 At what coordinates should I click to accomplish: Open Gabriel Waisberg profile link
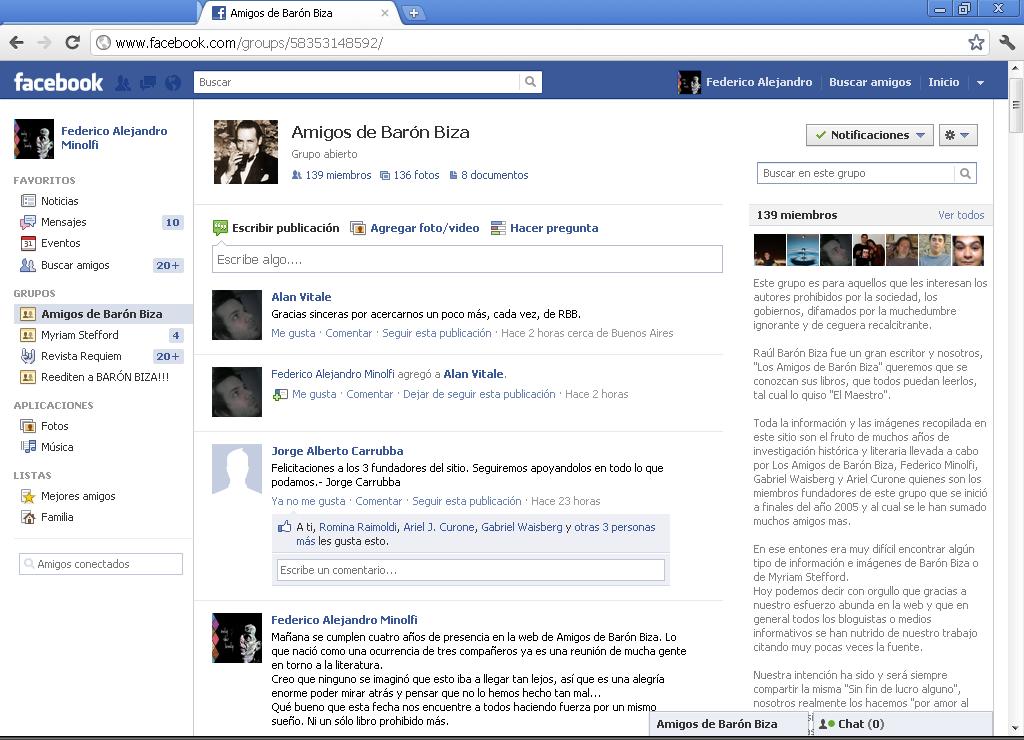521,527
